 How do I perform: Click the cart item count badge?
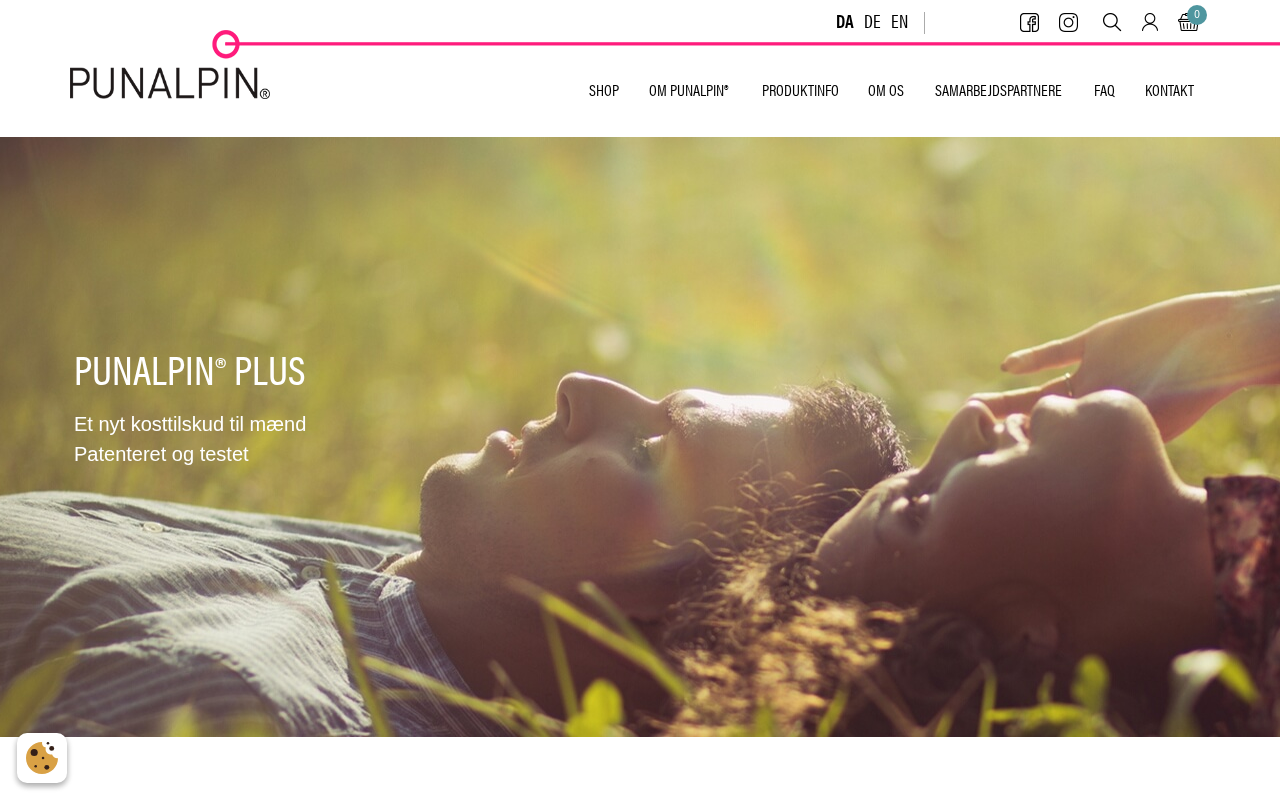pos(1197,15)
